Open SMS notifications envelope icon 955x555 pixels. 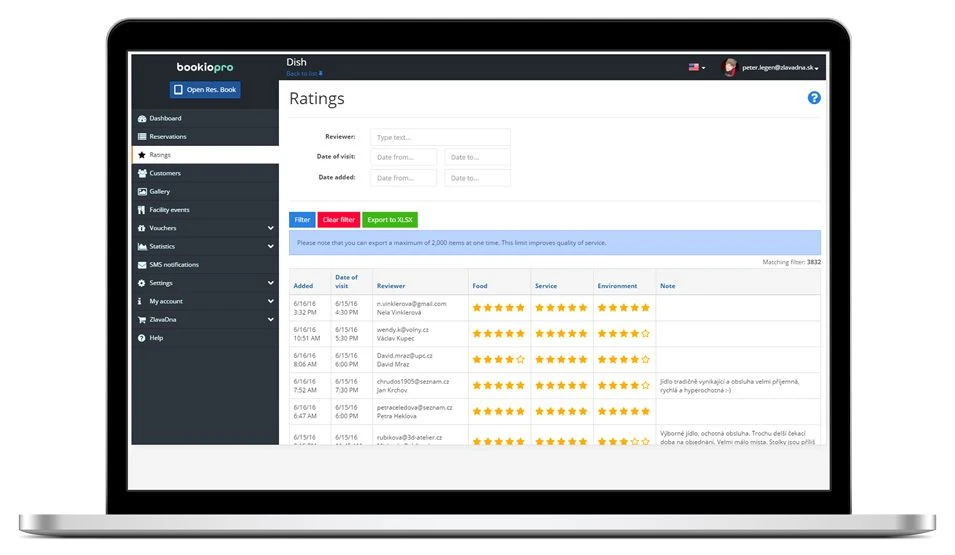tap(142, 265)
